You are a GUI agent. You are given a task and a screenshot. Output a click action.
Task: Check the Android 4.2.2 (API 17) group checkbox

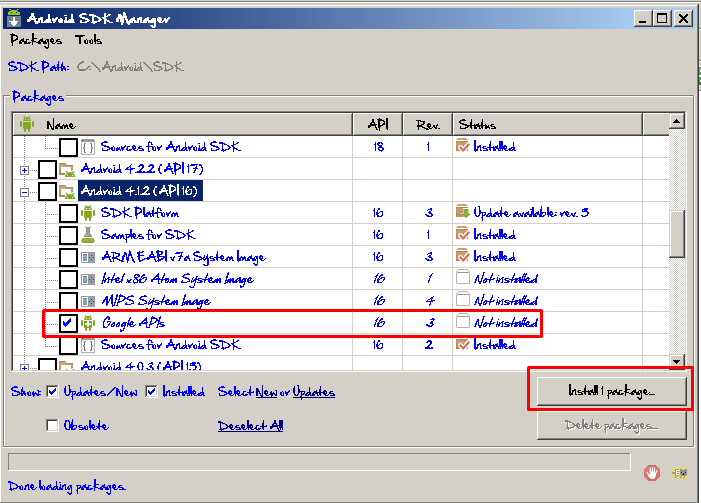point(47,169)
